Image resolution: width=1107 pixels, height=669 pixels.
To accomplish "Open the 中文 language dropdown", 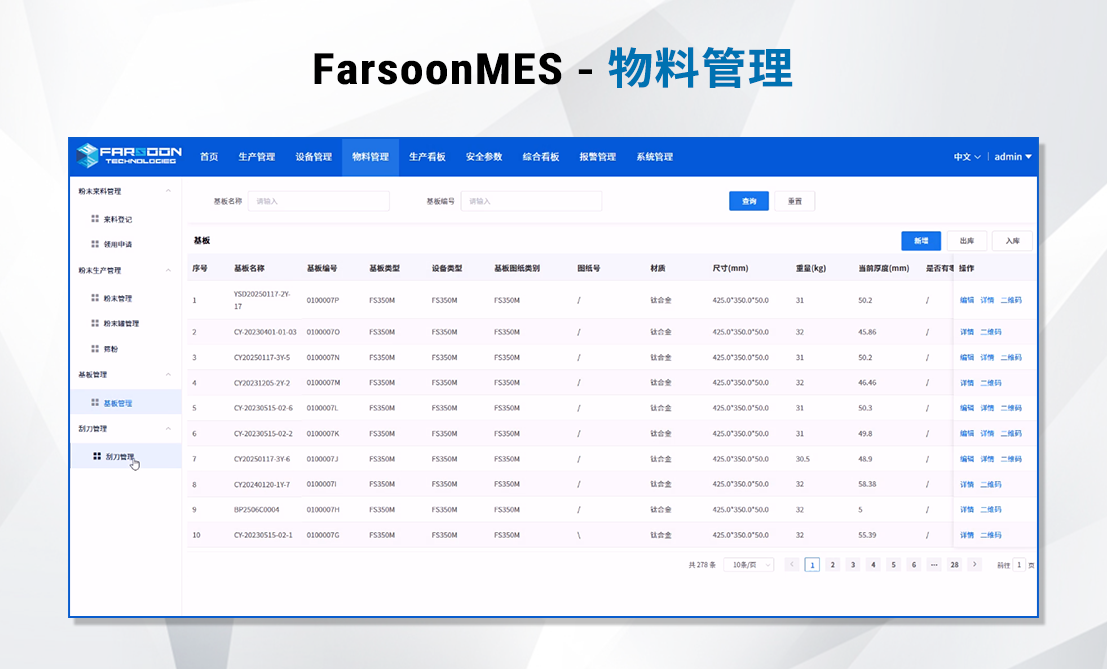I will [x=966, y=157].
